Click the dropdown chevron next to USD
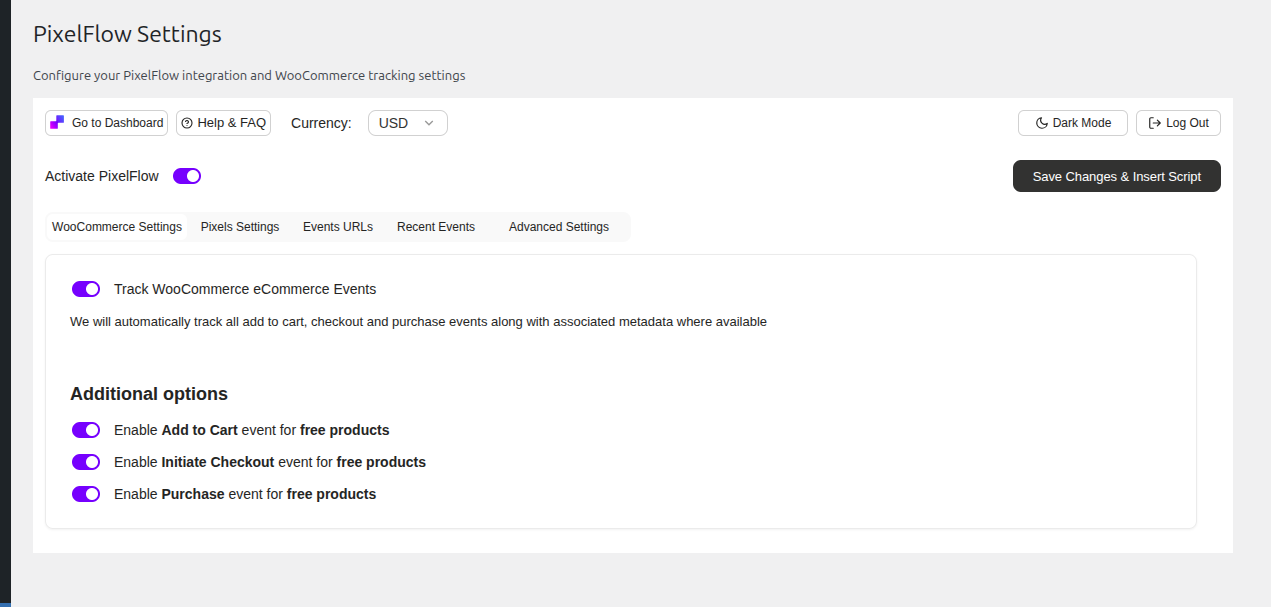This screenshot has width=1271, height=607. (x=429, y=122)
